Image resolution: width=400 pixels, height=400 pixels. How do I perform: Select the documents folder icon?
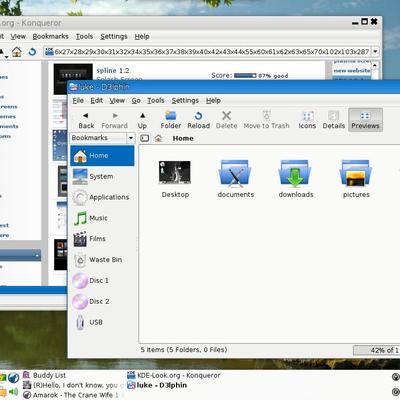235,173
